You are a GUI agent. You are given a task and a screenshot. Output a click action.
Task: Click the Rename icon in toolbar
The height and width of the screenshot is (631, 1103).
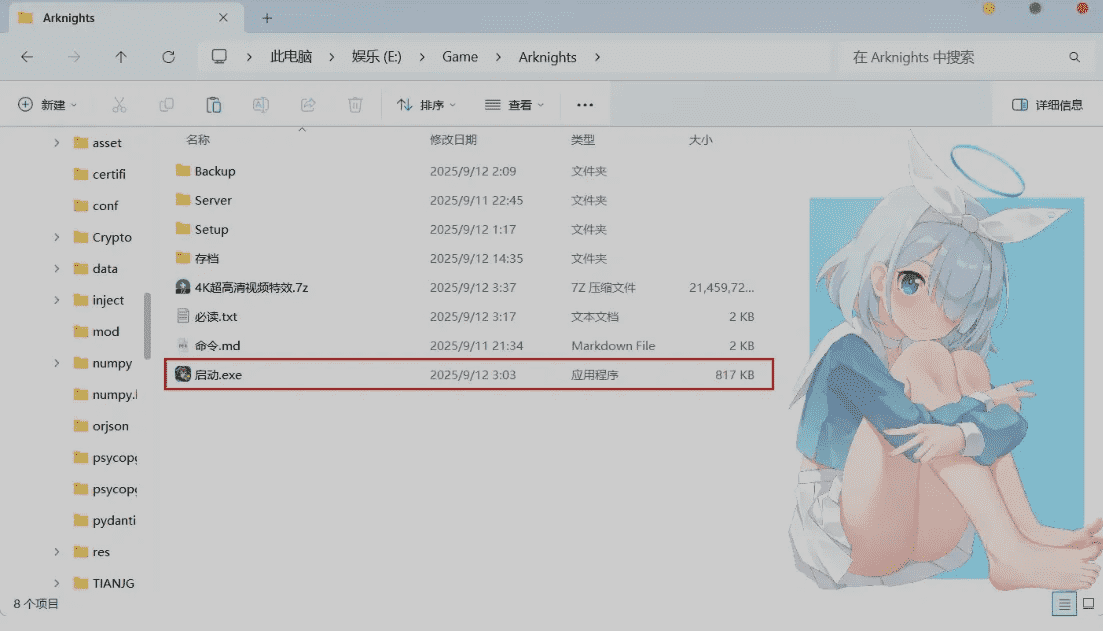(260, 105)
